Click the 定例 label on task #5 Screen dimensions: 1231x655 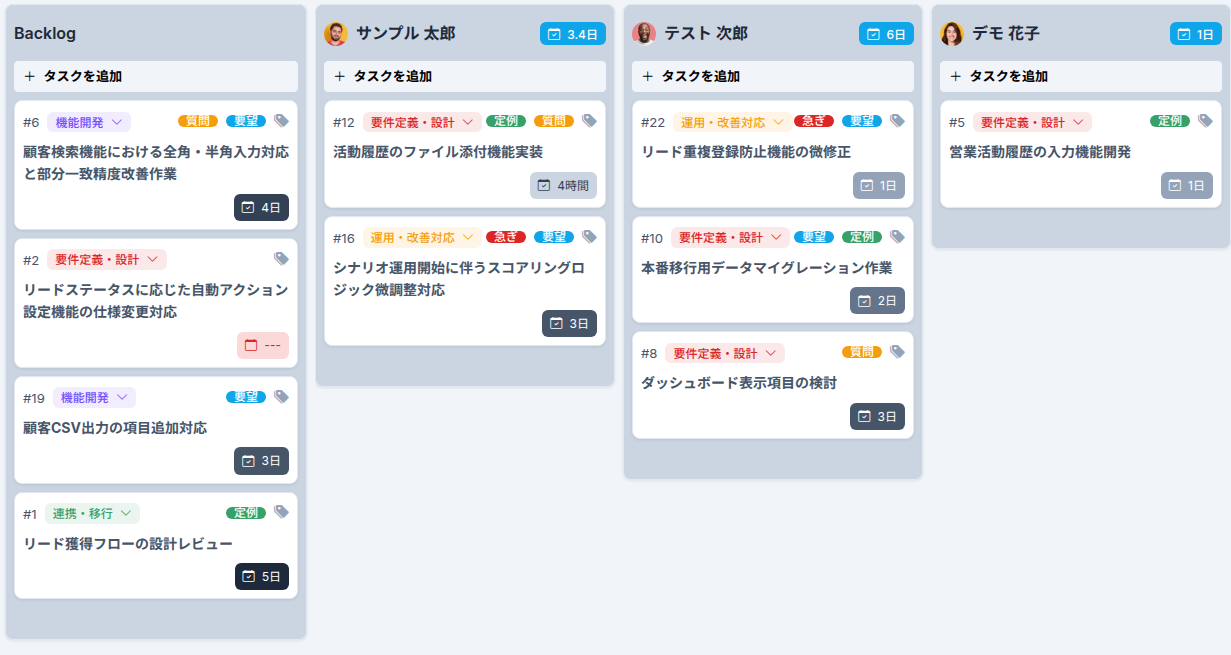[1169, 121]
